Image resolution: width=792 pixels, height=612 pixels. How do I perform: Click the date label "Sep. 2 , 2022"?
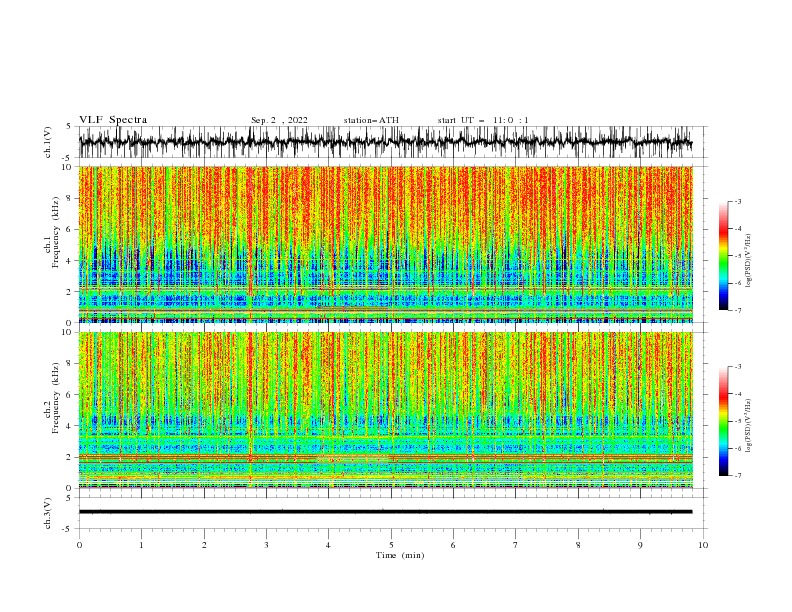click(279, 120)
